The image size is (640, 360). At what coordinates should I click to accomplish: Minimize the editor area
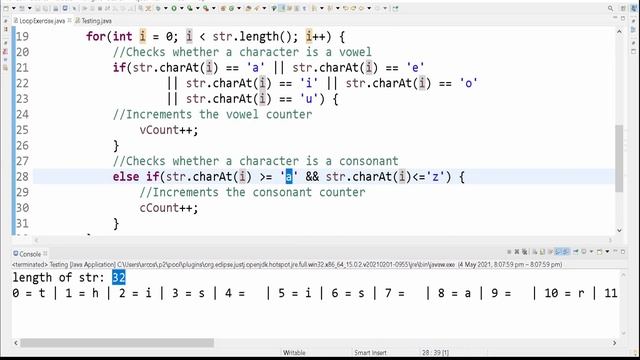[x=615, y=18]
